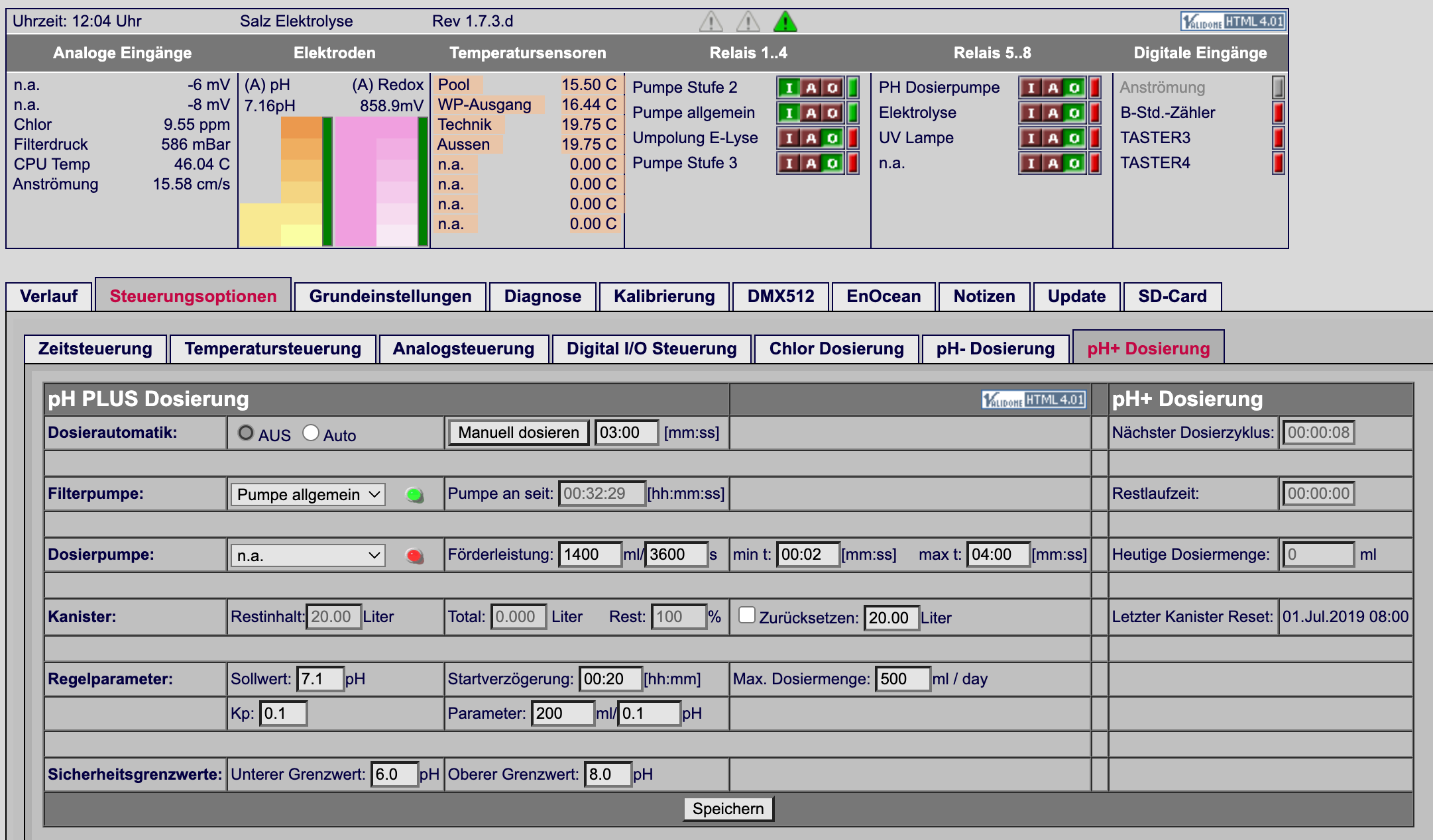
Task: Click the green status LED of Pumpe Stufe 2
Action: [x=853, y=87]
